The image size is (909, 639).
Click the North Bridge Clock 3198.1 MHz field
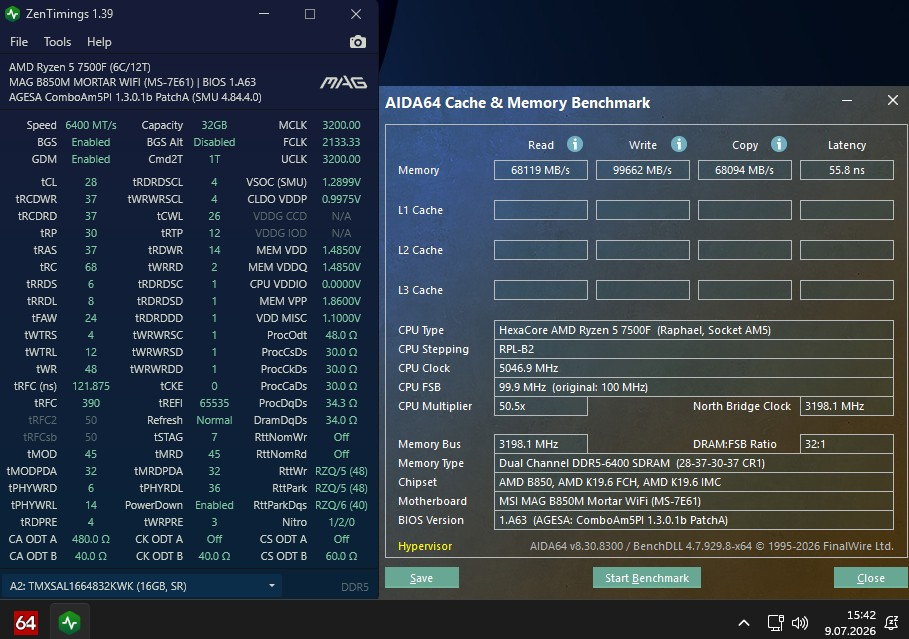coord(846,406)
